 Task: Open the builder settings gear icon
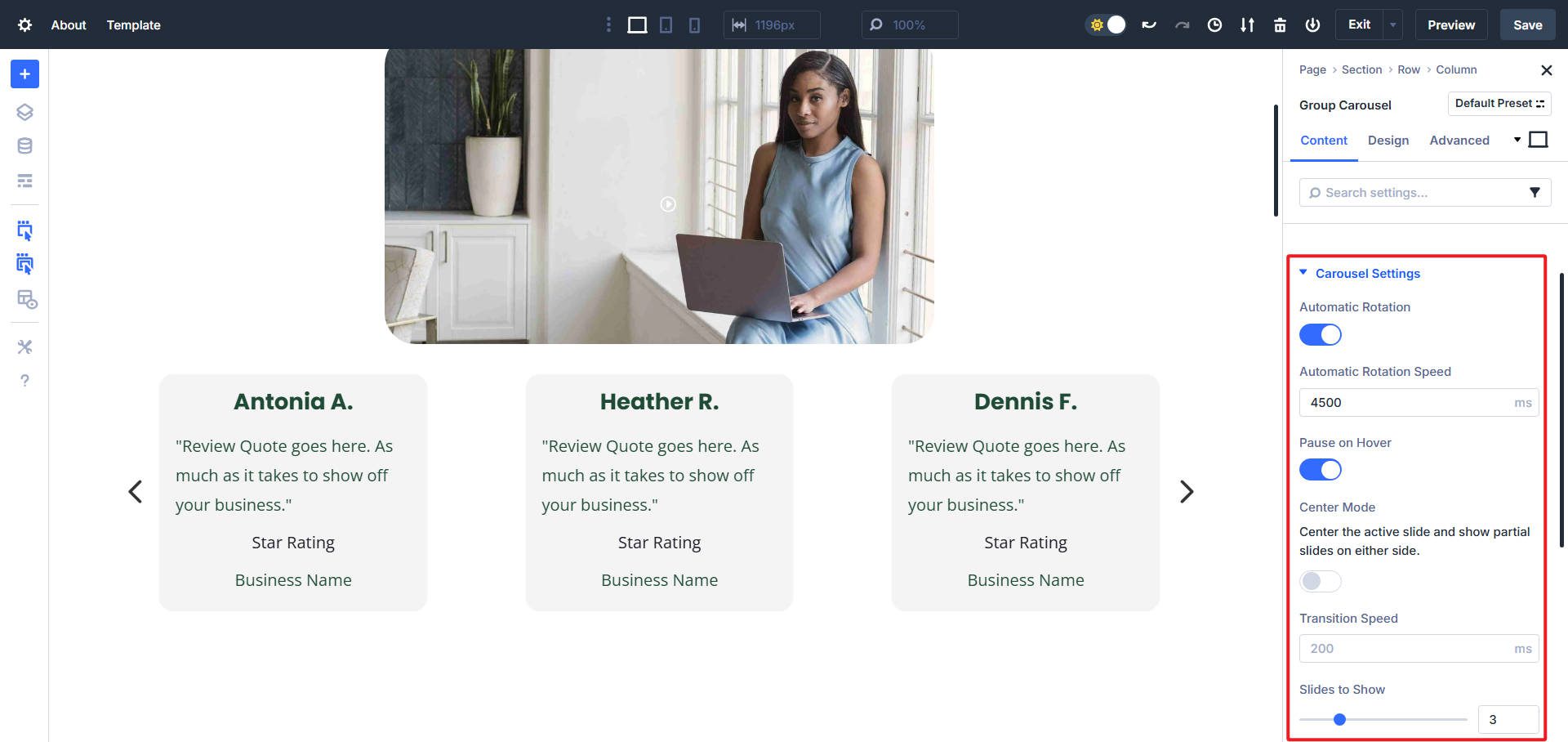click(x=24, y=25)
